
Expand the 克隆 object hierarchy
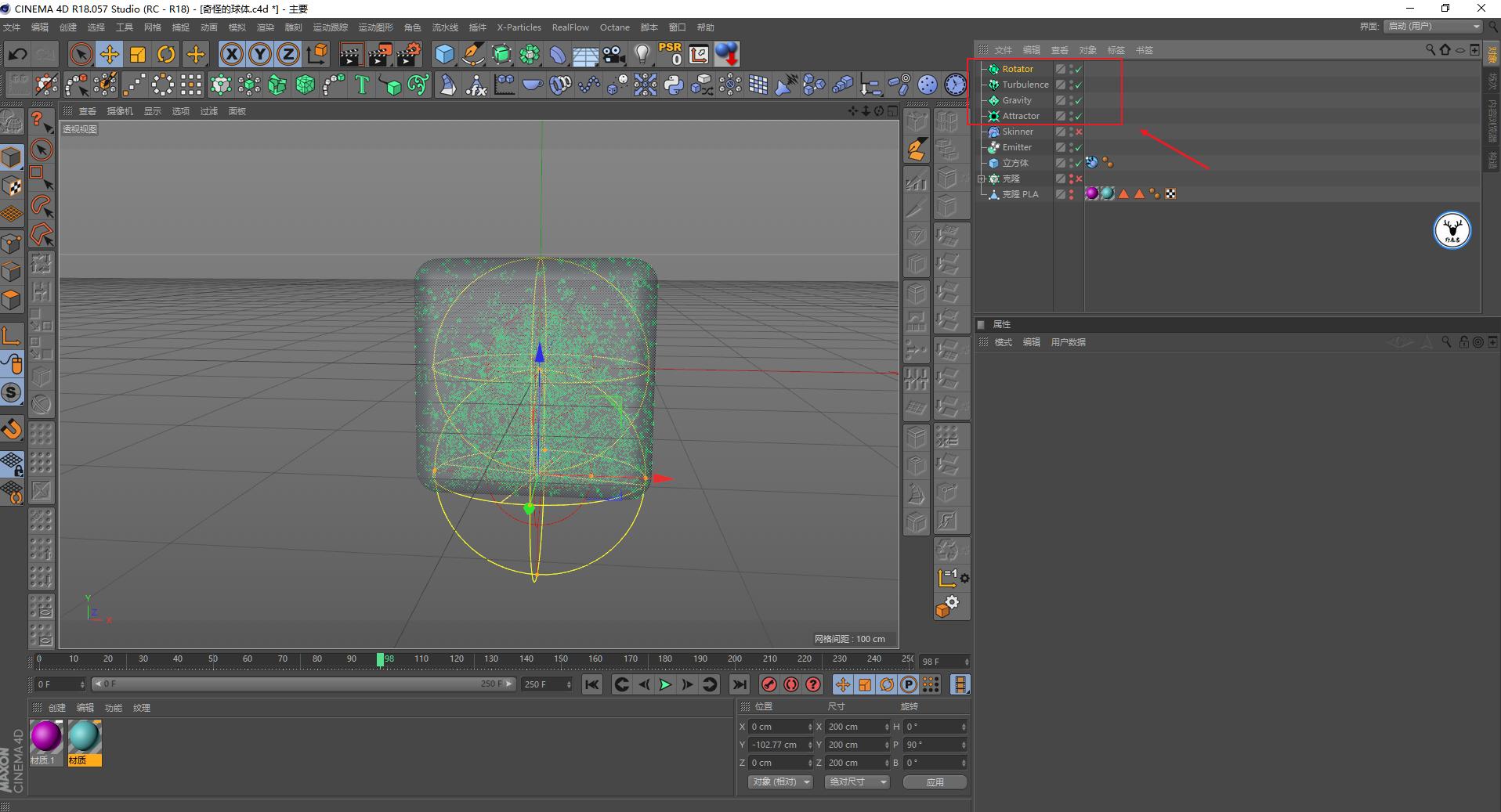pyautogui.click(x=982, y=179)
